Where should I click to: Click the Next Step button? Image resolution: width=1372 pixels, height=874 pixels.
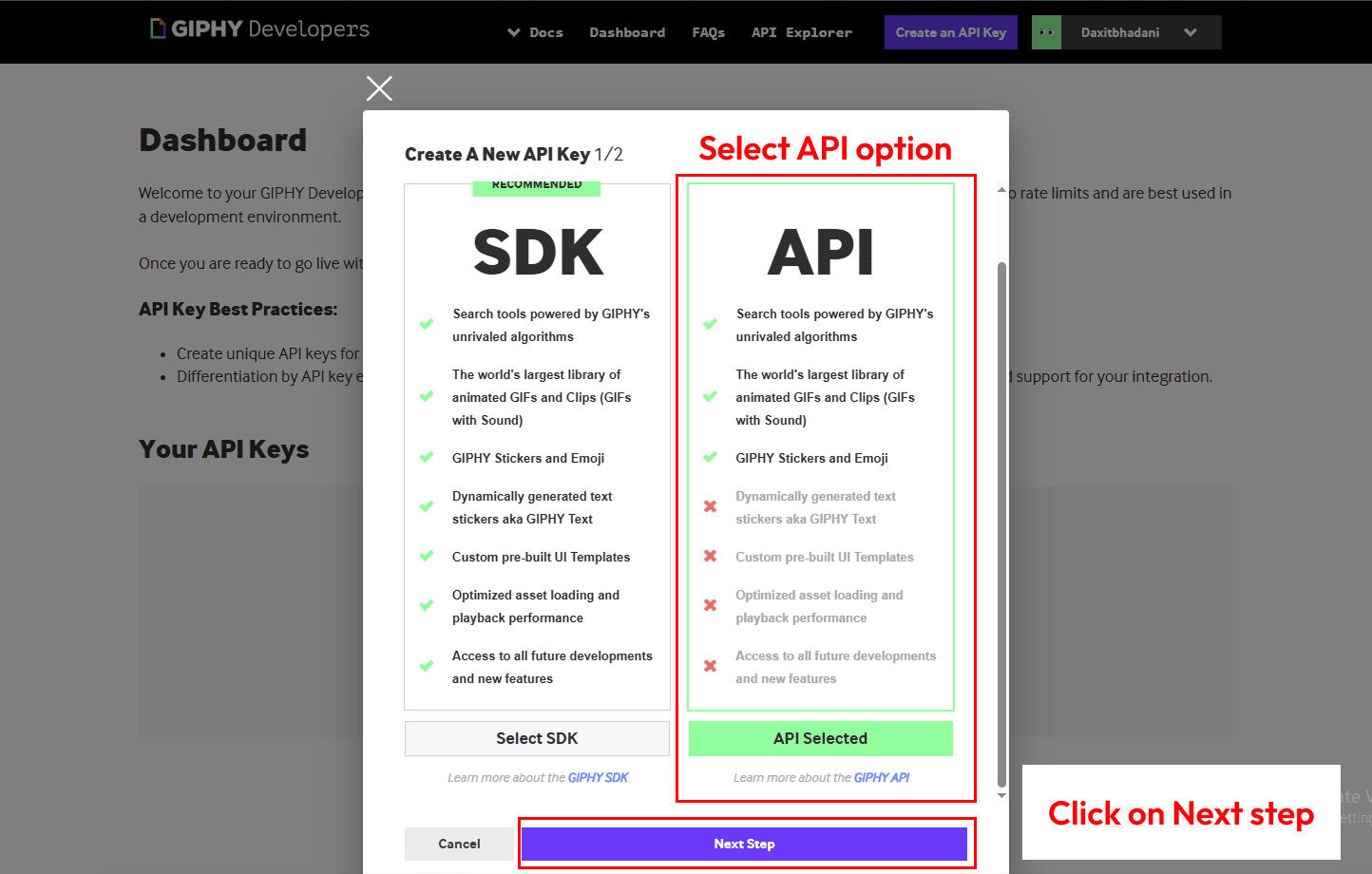[746, 844]
